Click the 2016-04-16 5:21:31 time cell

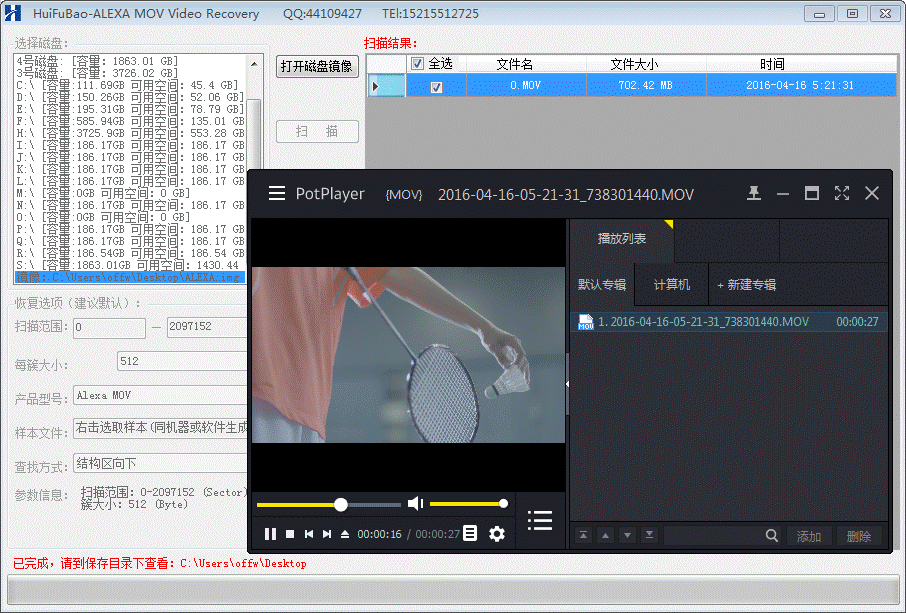(x=800, y=86)
